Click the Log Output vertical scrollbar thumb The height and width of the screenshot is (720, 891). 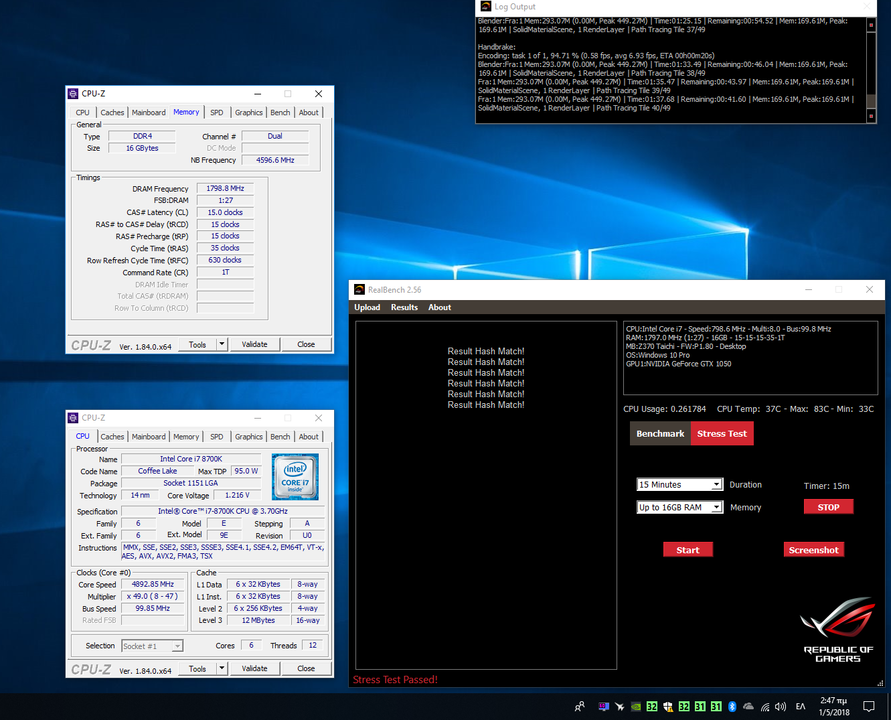coord(871,101)
